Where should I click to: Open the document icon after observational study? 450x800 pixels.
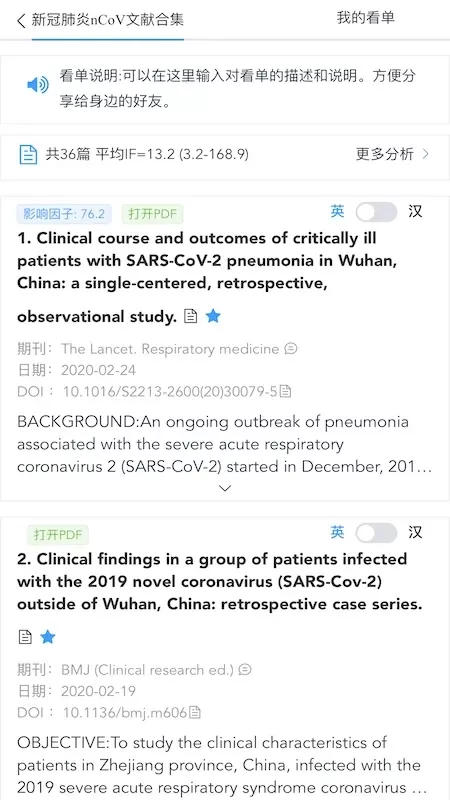tap(190, 317)
